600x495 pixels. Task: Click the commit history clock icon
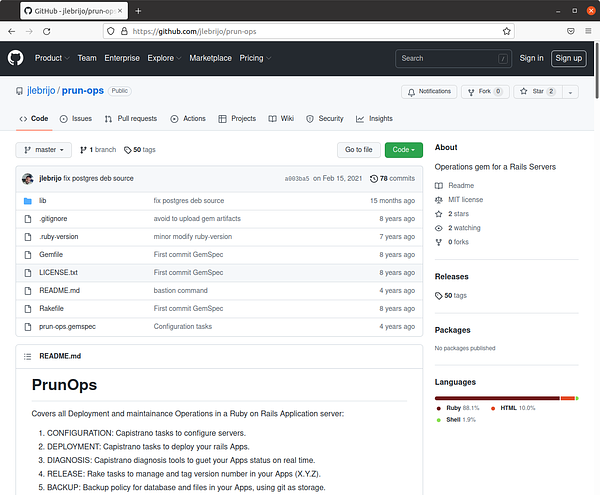pos(374,178)
